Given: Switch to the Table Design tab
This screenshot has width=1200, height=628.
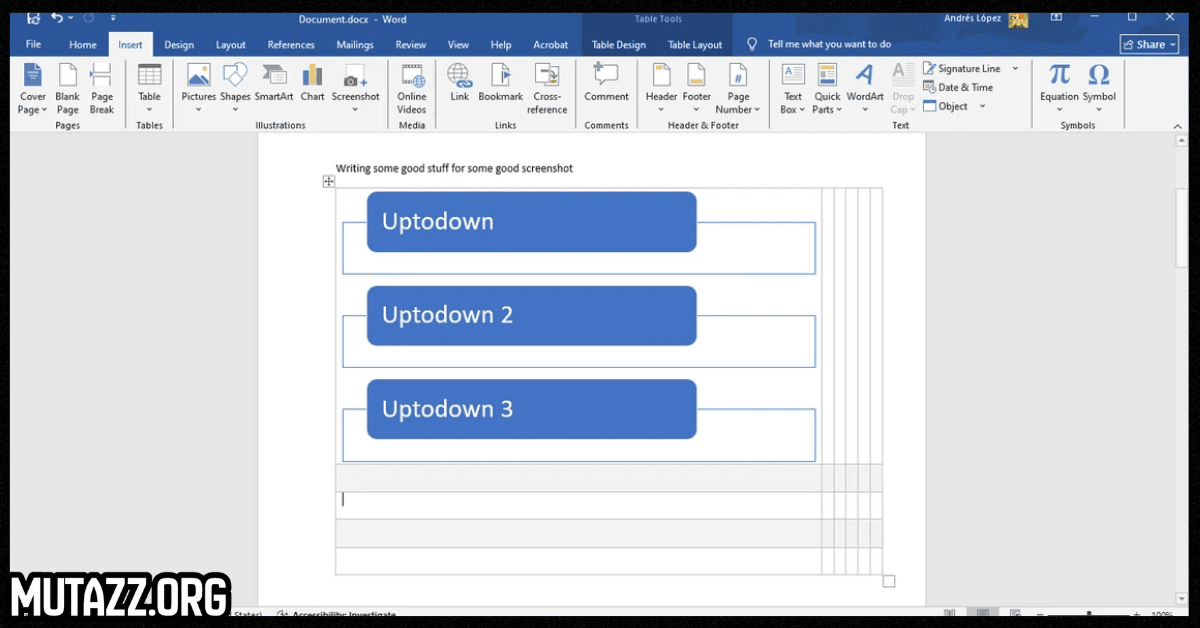Looking at the screenshot, I should (x=618, y=45).
